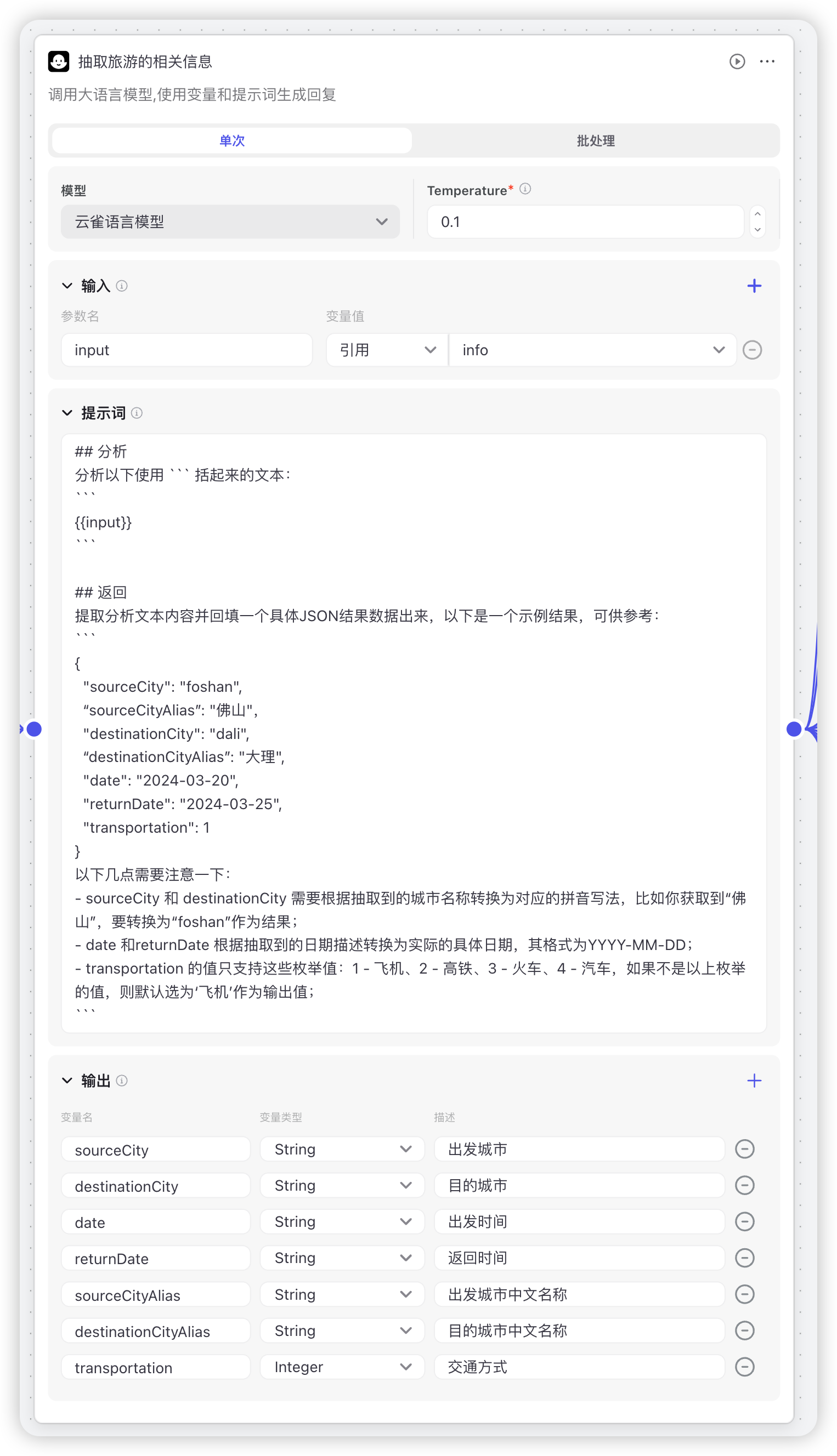This screenshot has width=837, height=1456.
Task: Open type dropdown for sourceCityAlias row
Action: pyautogui.click(x=342, y=1295)
